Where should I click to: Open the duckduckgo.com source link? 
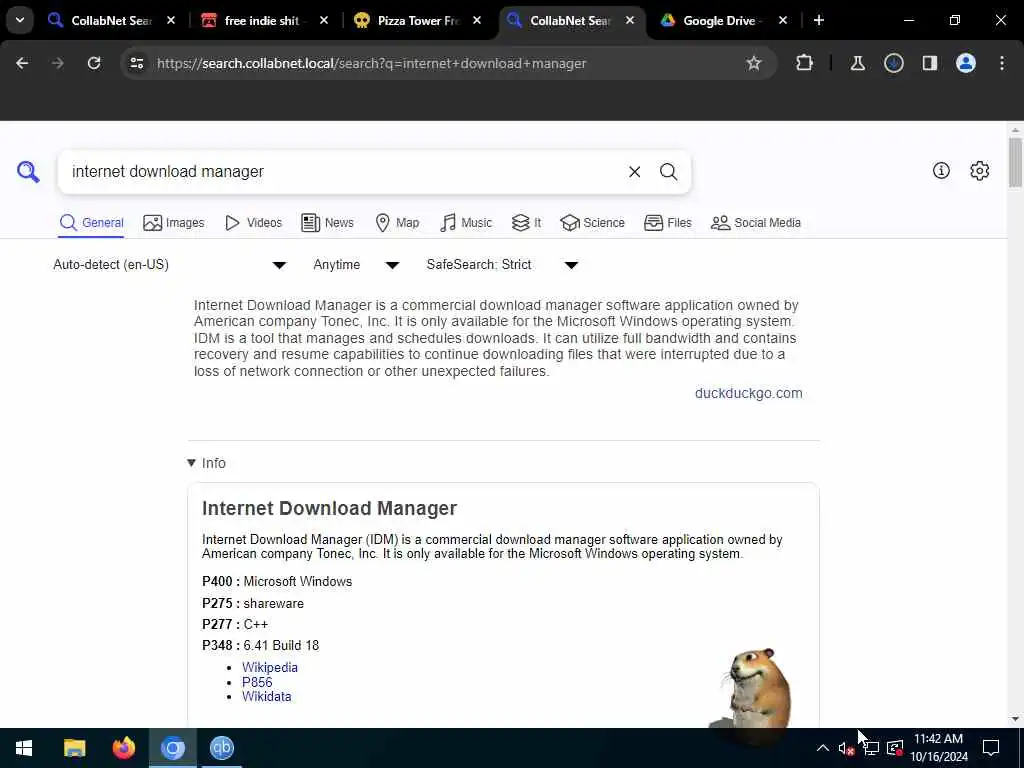pos(748,393)
